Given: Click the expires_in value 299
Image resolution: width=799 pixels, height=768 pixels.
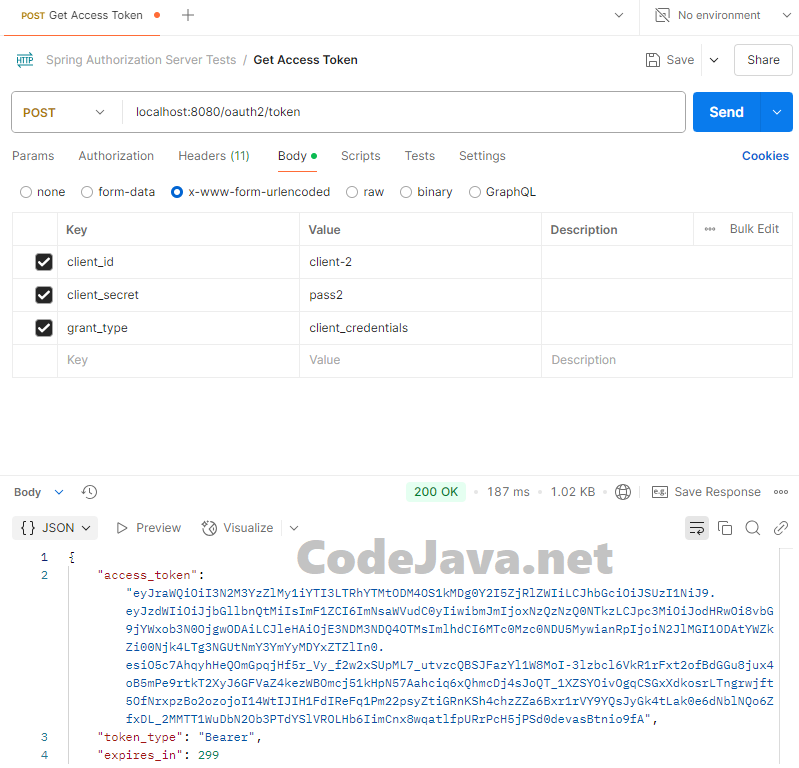Looking at the screenshot, I should coord(208,755).
